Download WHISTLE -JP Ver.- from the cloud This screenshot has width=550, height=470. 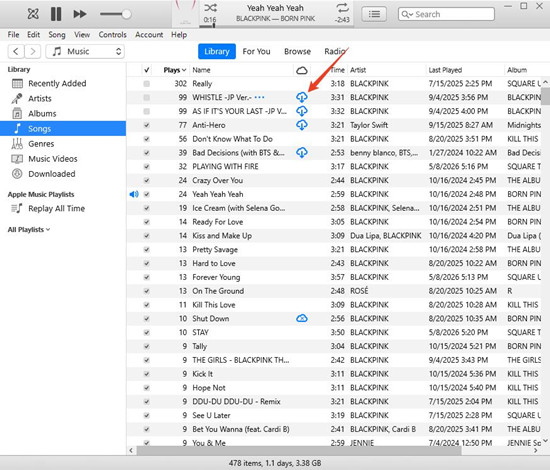tap(302, 97)
